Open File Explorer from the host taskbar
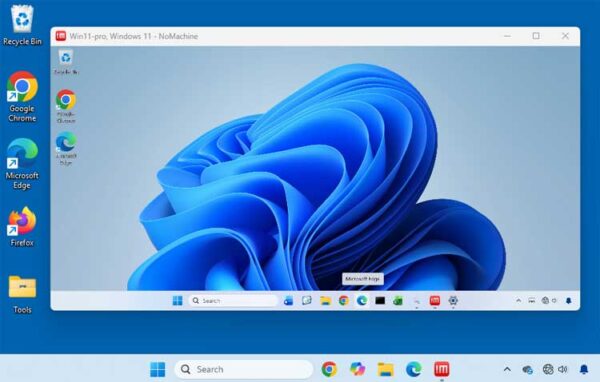 click(386, 369)
